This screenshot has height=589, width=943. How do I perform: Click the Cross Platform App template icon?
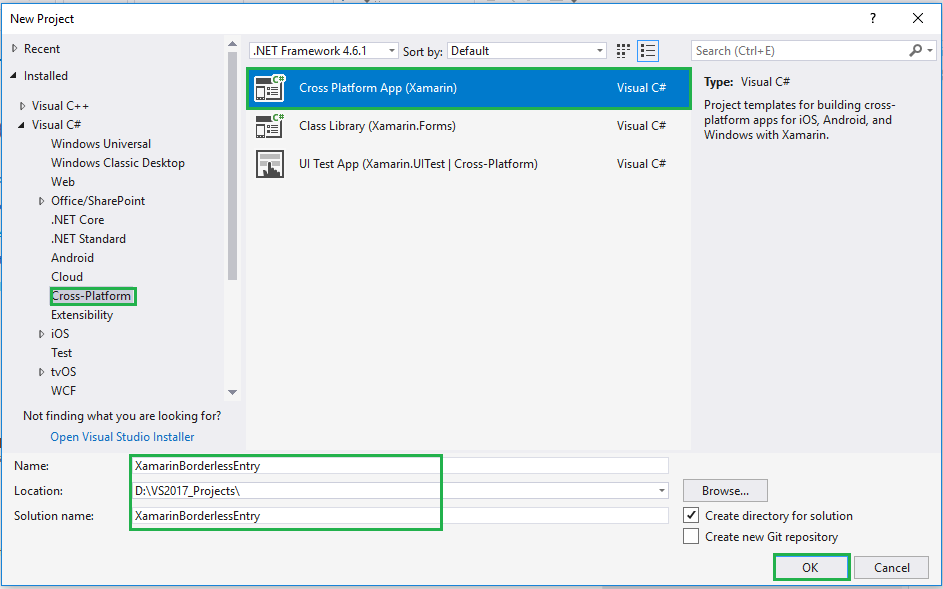click(x=269, y=88)
